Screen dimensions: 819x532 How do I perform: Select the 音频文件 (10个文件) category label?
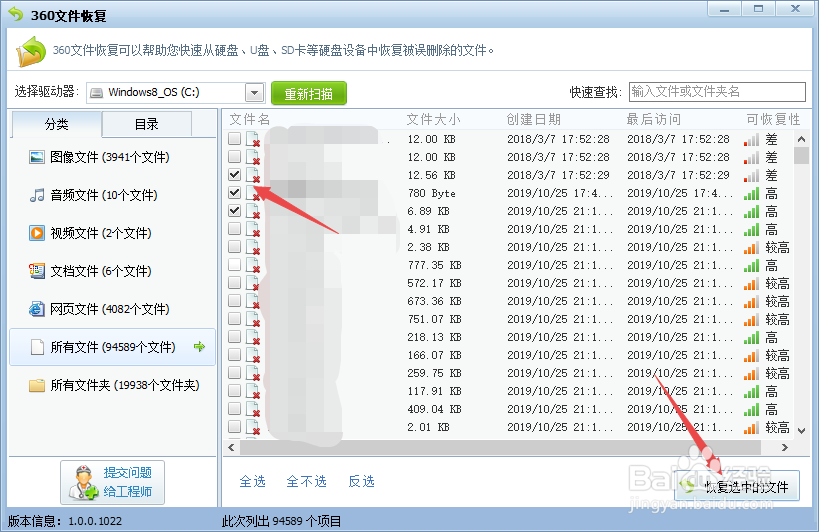click(104, 195)
